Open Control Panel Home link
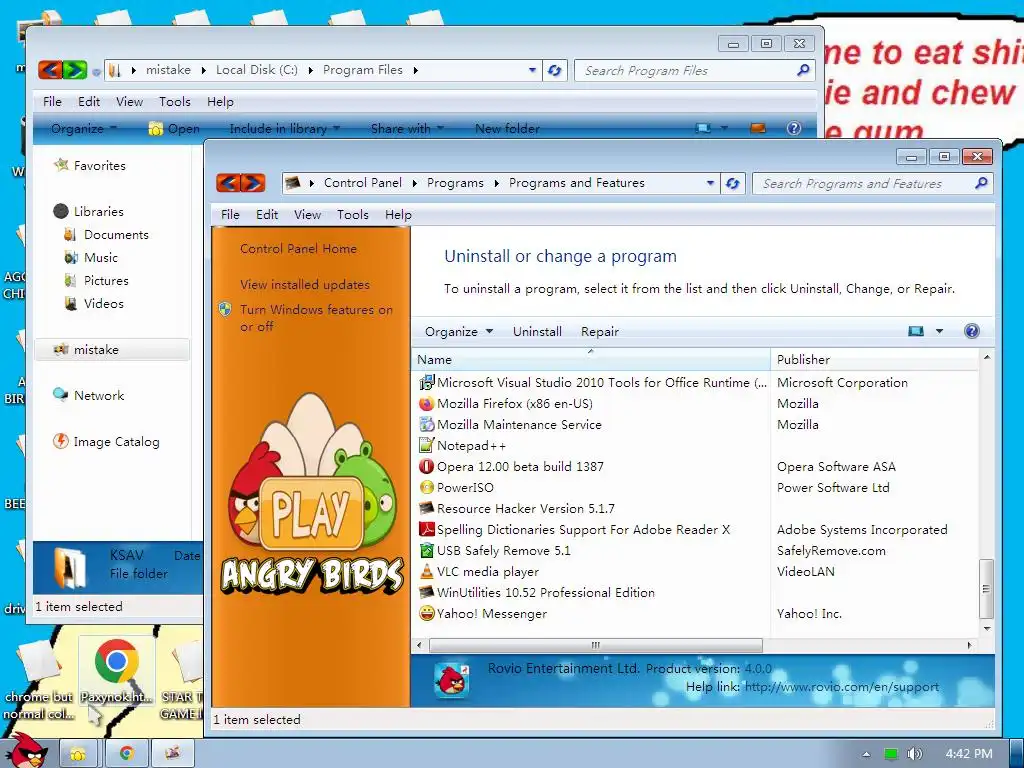The width and height of the screenshot is (1024, 768). tap(298, 249)
